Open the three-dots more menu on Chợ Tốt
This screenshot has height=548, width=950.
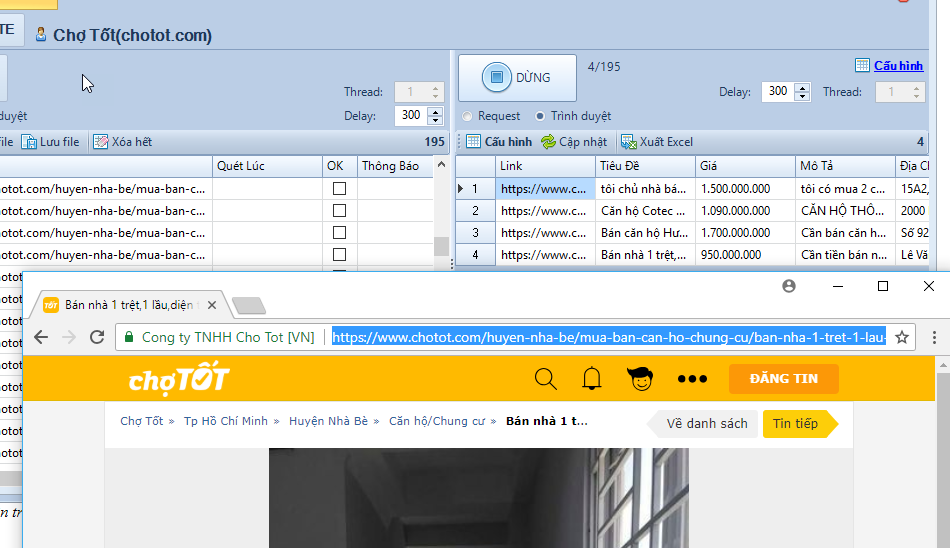[692, 379]
